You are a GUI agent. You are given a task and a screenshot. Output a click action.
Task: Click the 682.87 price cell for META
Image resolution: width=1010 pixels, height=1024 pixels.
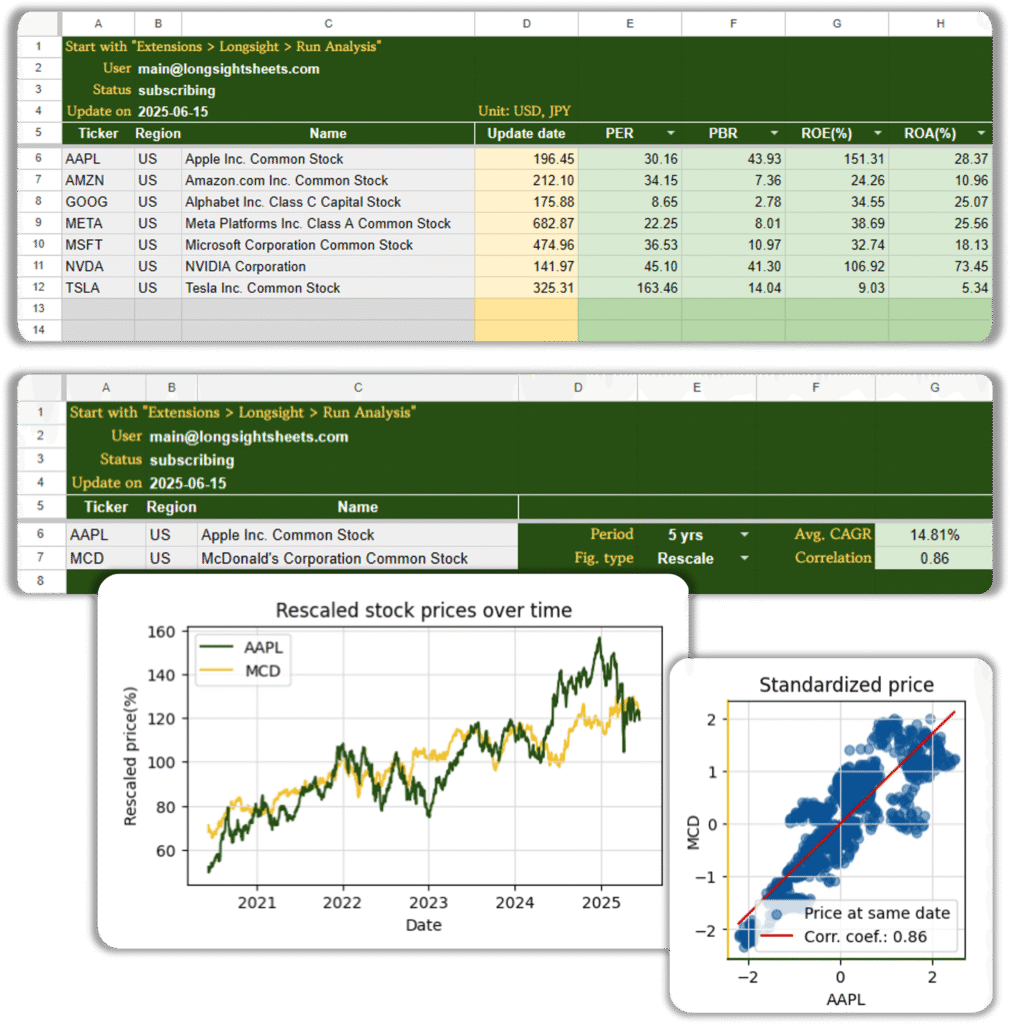click(x=526, y=223)
